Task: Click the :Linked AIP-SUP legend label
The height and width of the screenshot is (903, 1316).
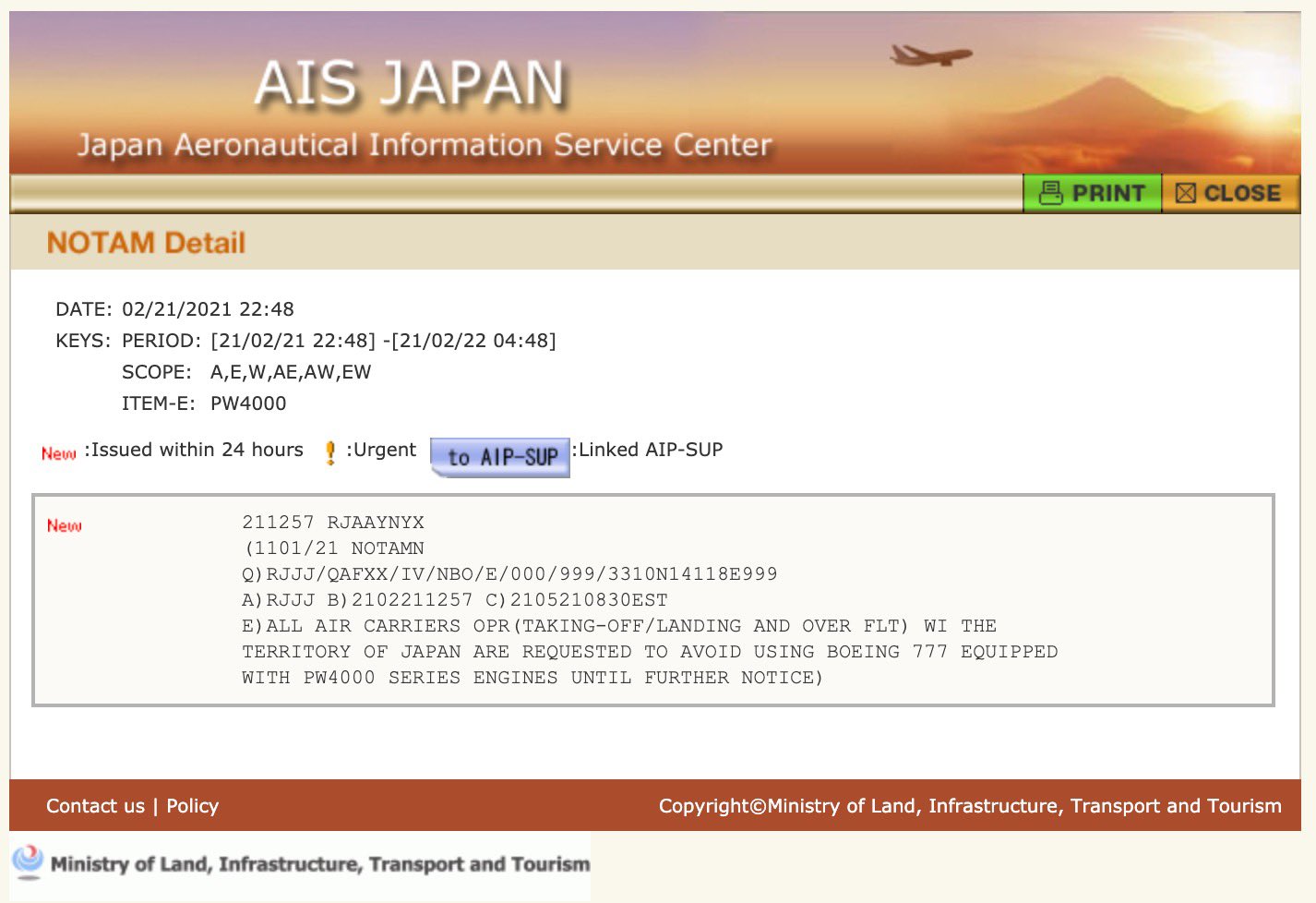Action: (x=647, y=450)
